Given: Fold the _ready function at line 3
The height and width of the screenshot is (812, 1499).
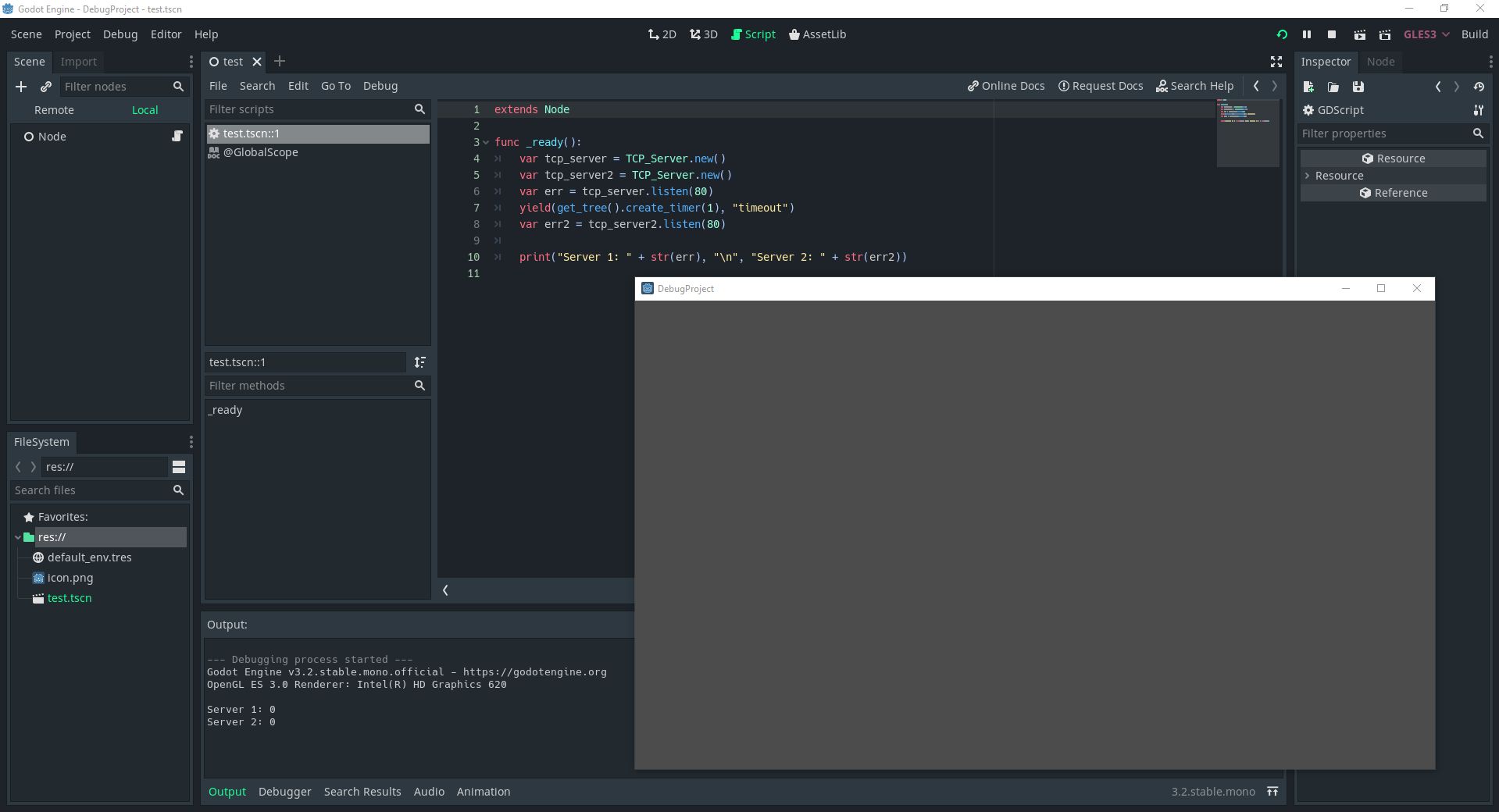Looking at the screenshot, I should pos(486,142).
